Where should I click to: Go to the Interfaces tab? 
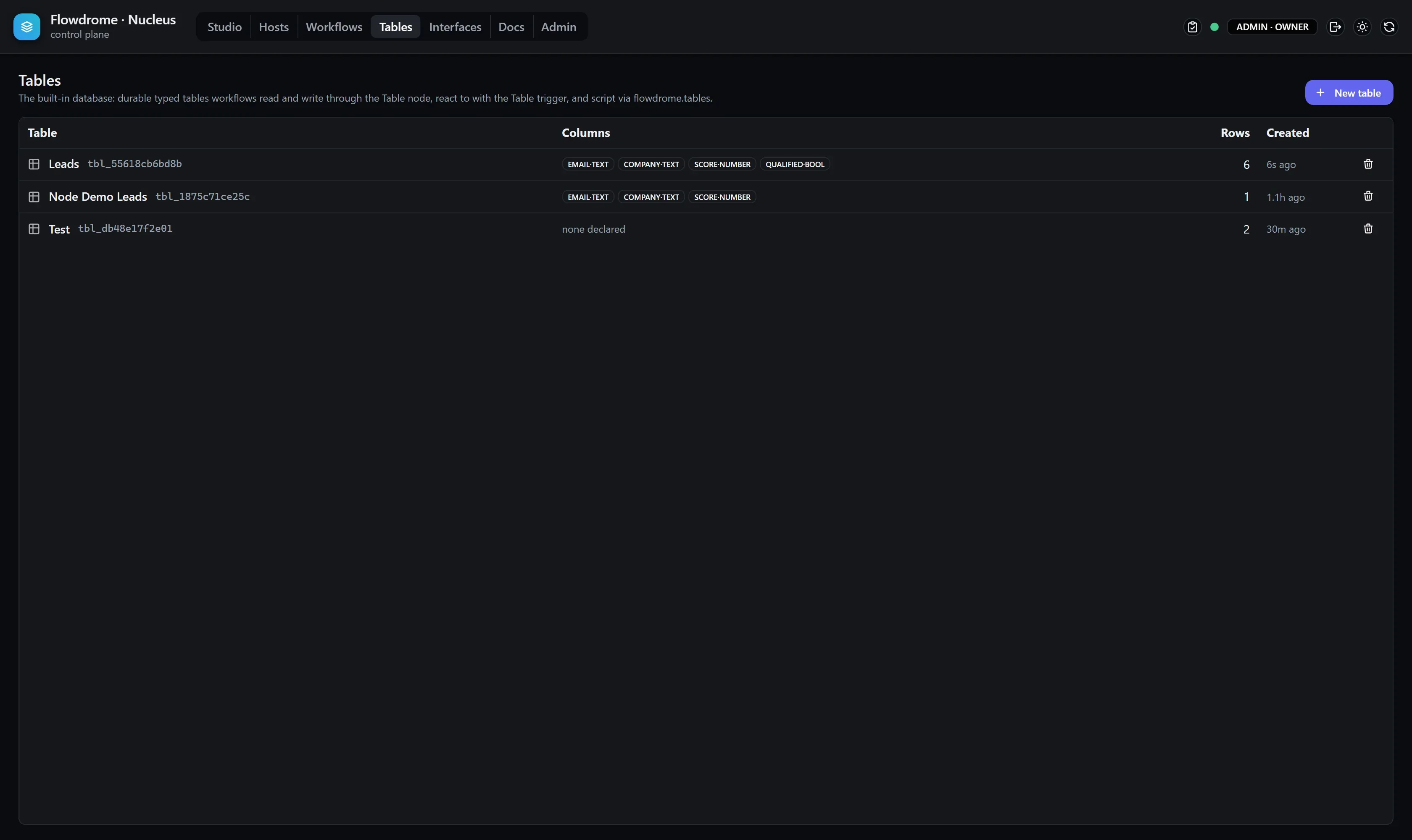click(455, 26)
